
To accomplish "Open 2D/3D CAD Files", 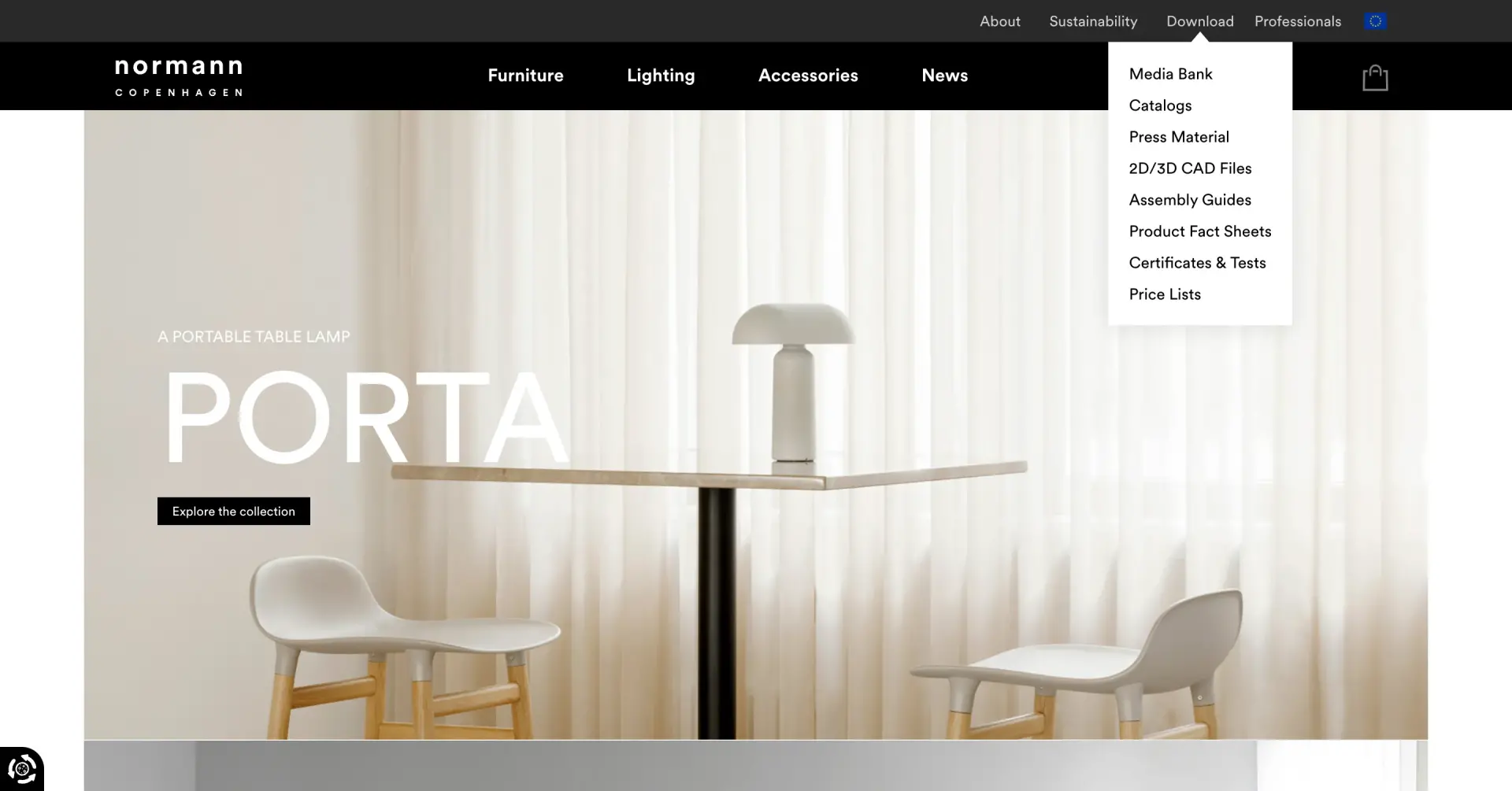I will click(x=1190, y=168).
